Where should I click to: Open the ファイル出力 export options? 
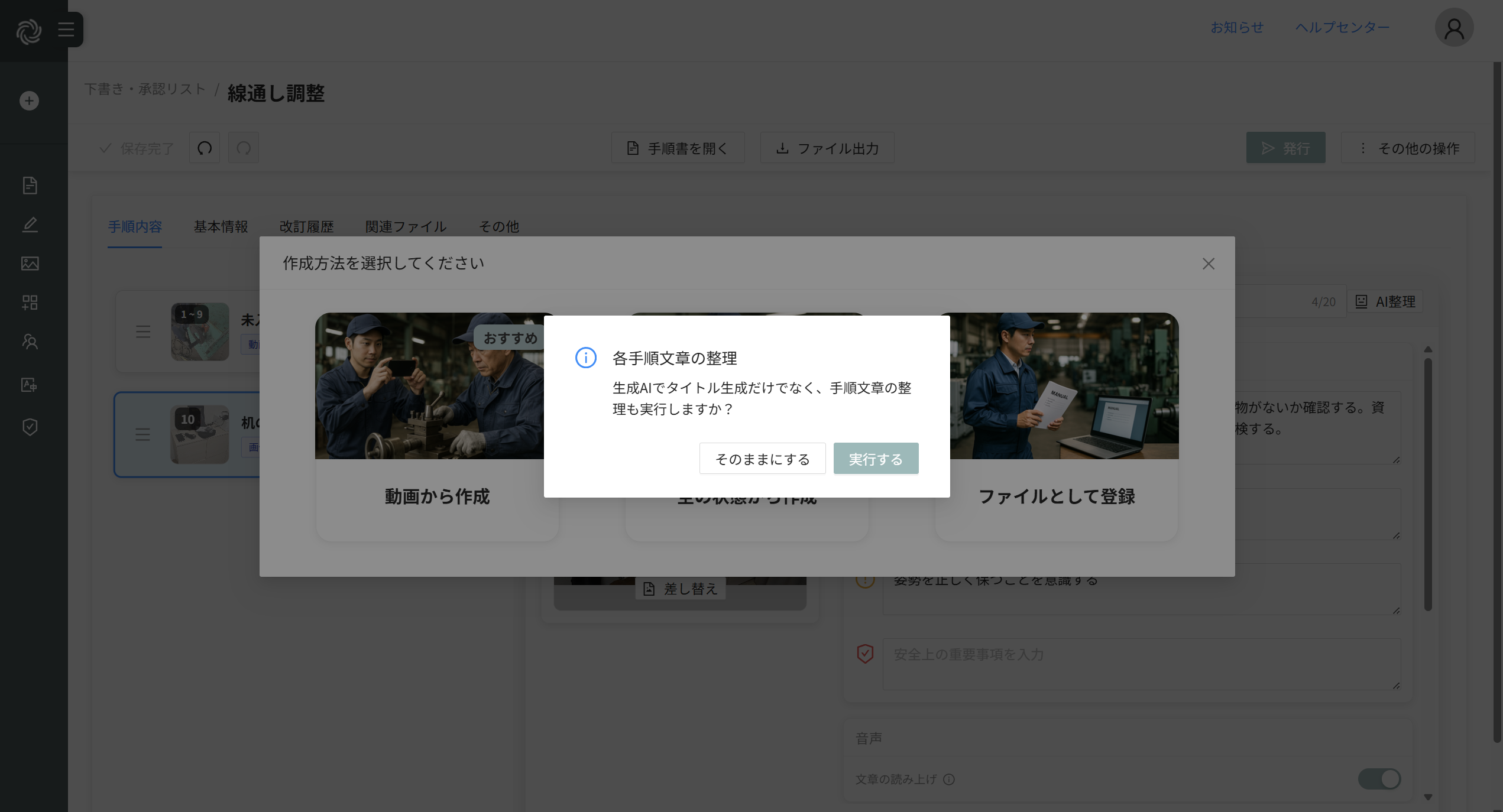[827, 148]
